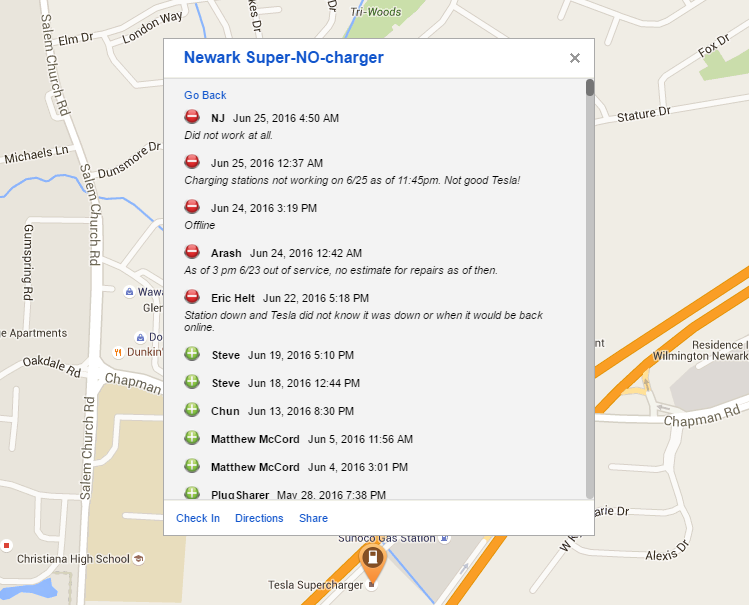Click the red icon for Jun 24 Offline report
This screenshot has height=605, width=749.
(192, 207)
